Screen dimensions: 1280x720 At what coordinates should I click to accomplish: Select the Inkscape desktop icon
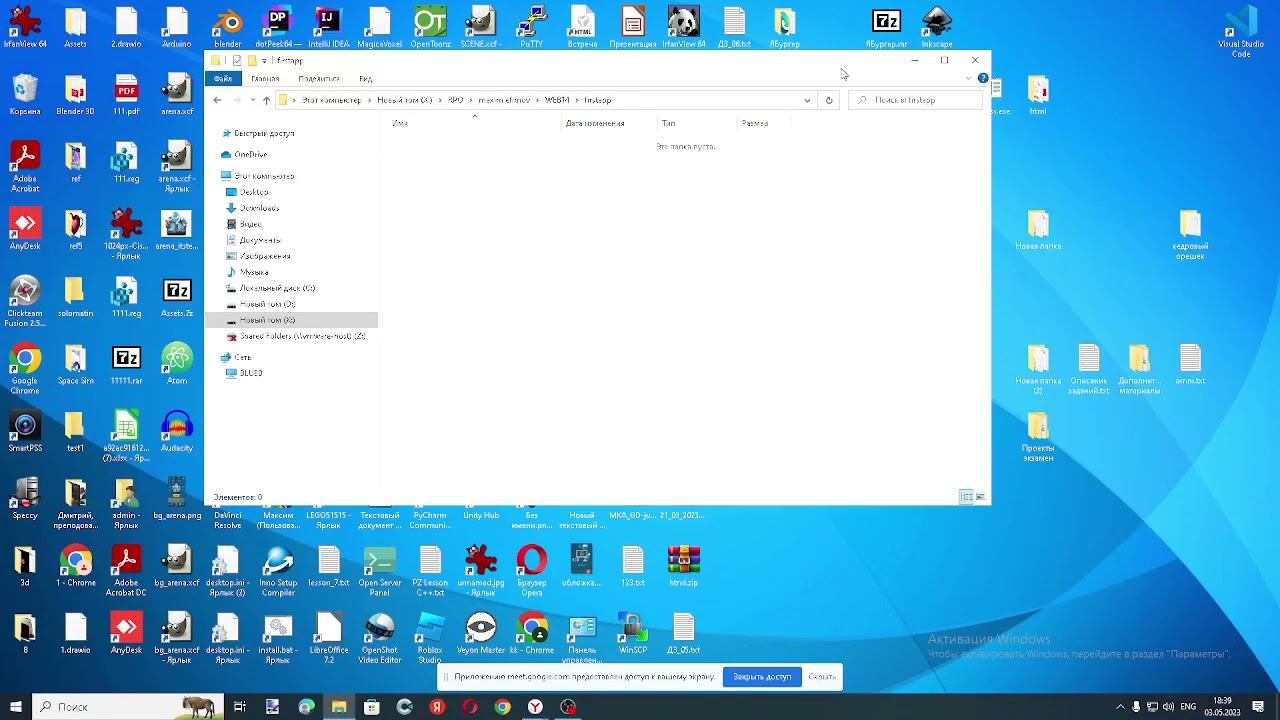tap(937, 27)
